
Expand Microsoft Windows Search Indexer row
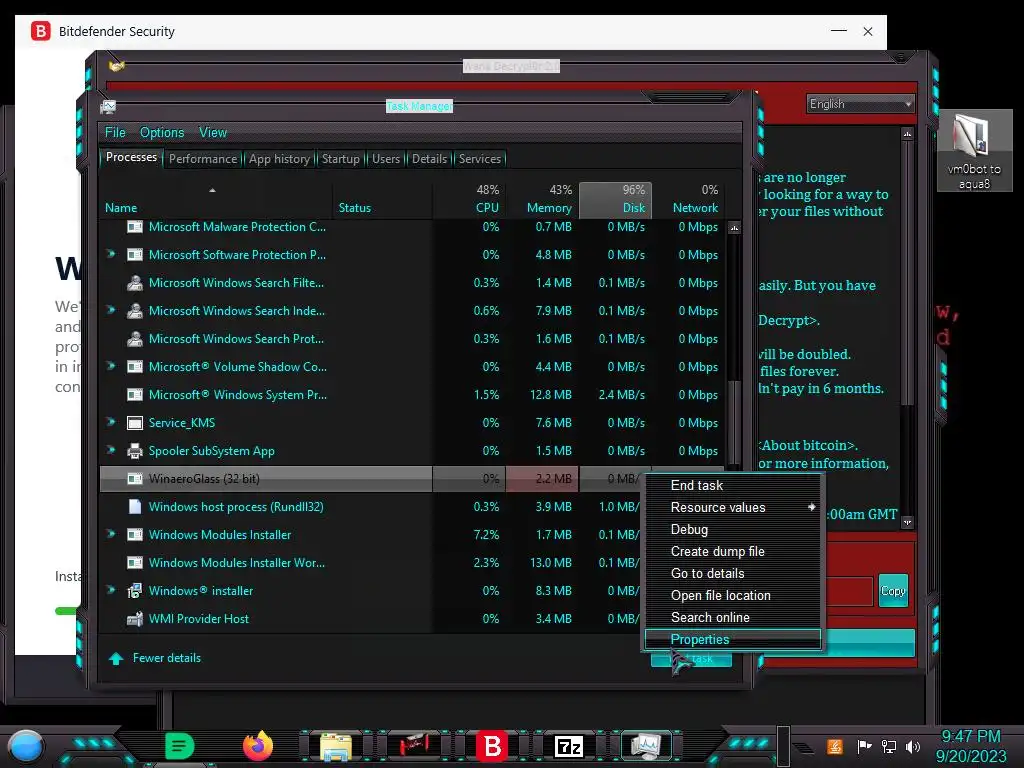111,310
